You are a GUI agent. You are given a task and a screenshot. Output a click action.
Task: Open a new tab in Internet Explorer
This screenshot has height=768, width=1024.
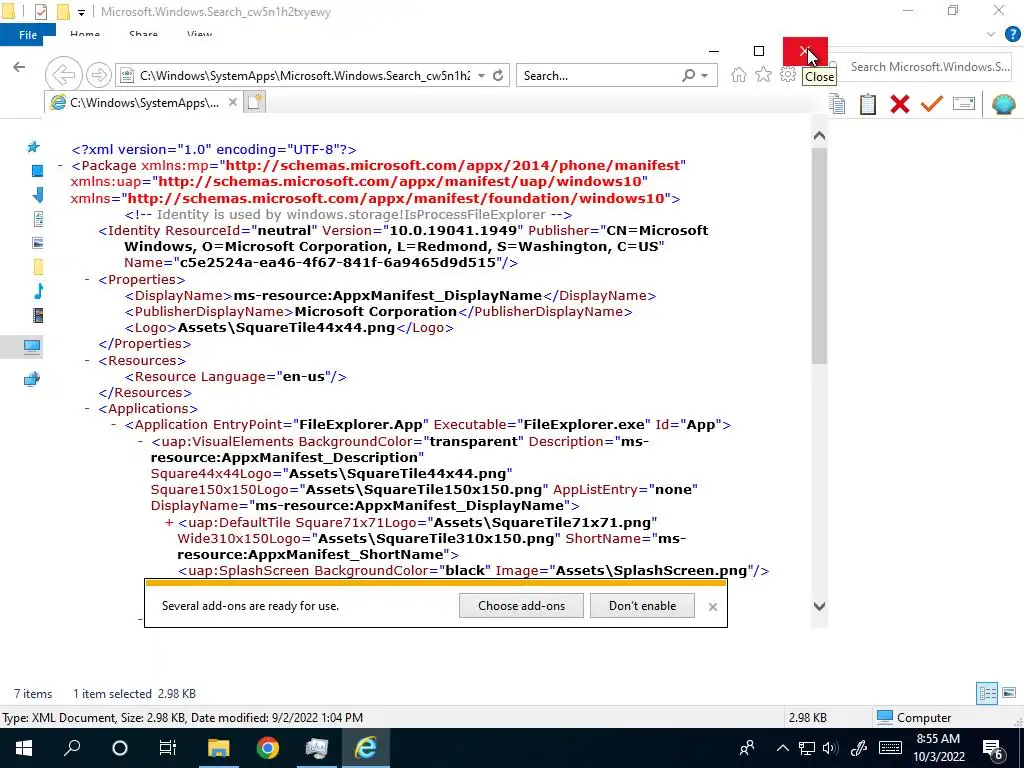click(x=255, y=102)
